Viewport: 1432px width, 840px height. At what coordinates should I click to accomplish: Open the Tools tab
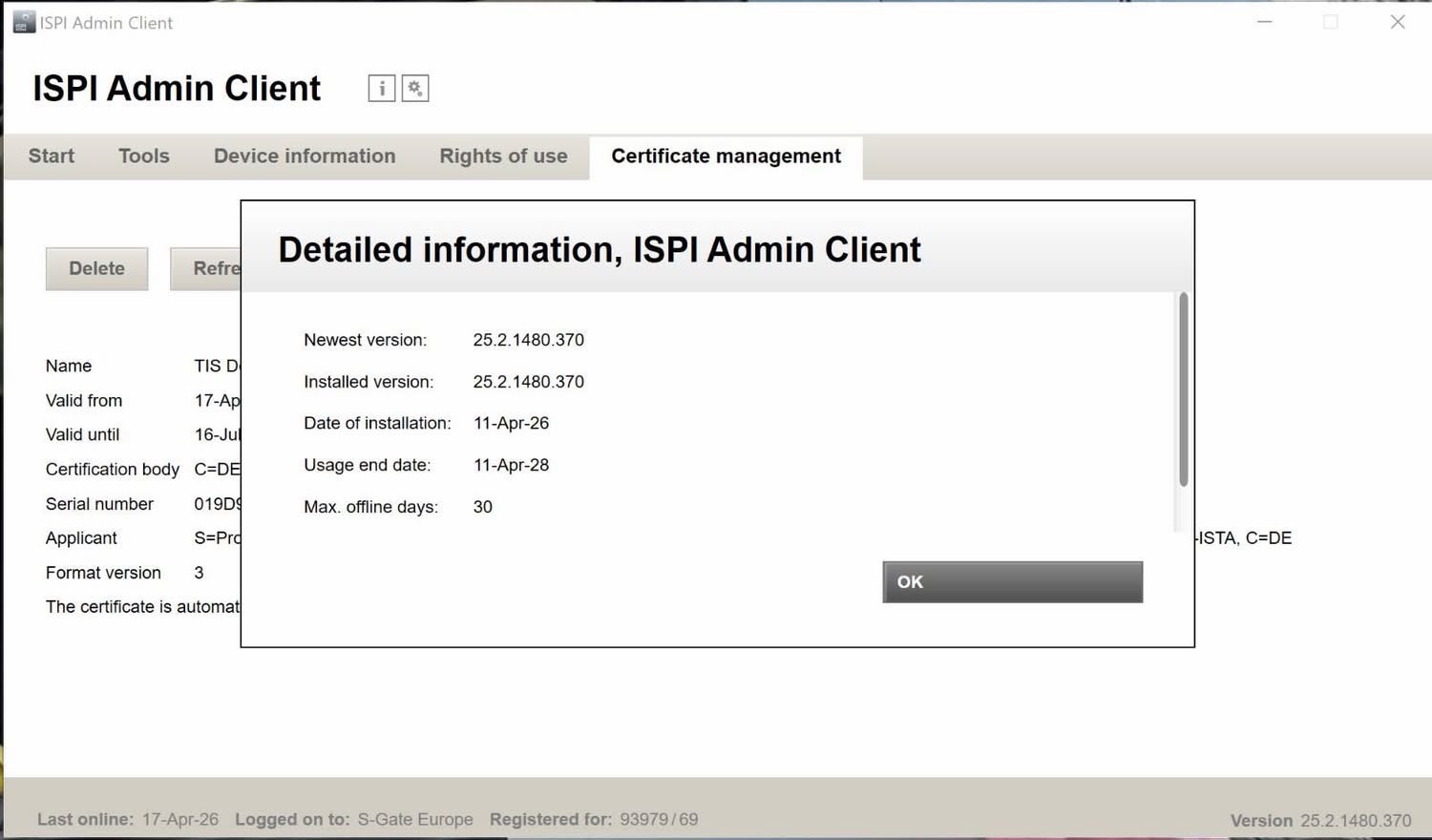(144, 157)
